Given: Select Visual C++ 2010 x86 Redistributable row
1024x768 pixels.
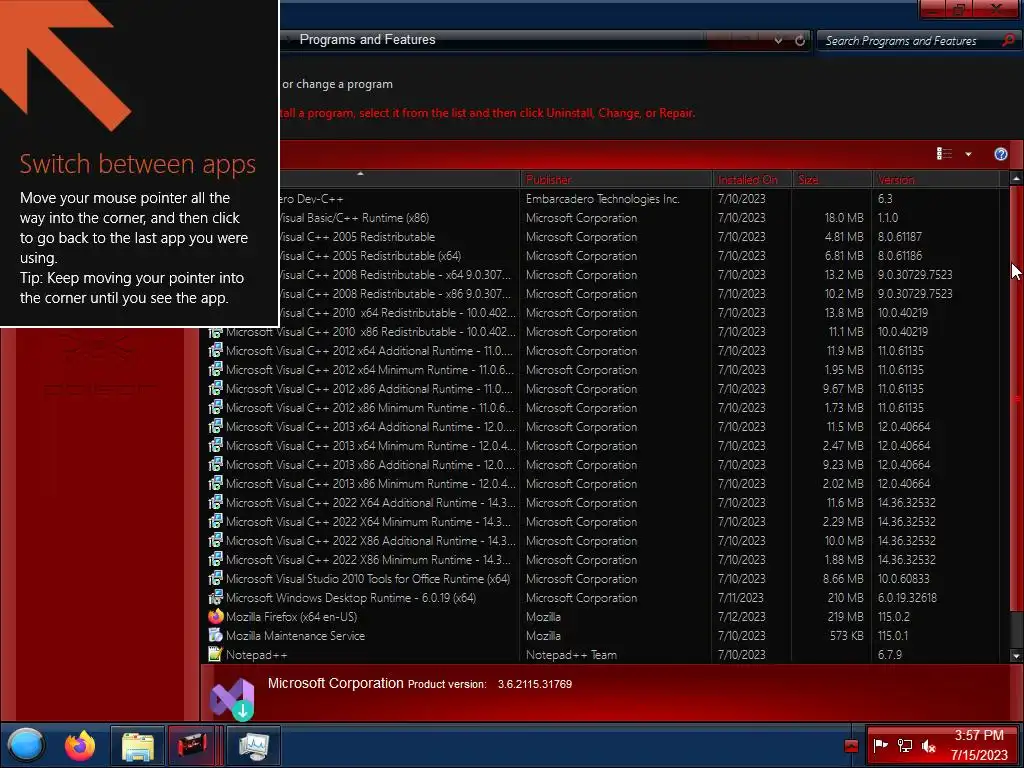Looking at the screenshot, I should [x=601, y=332].
